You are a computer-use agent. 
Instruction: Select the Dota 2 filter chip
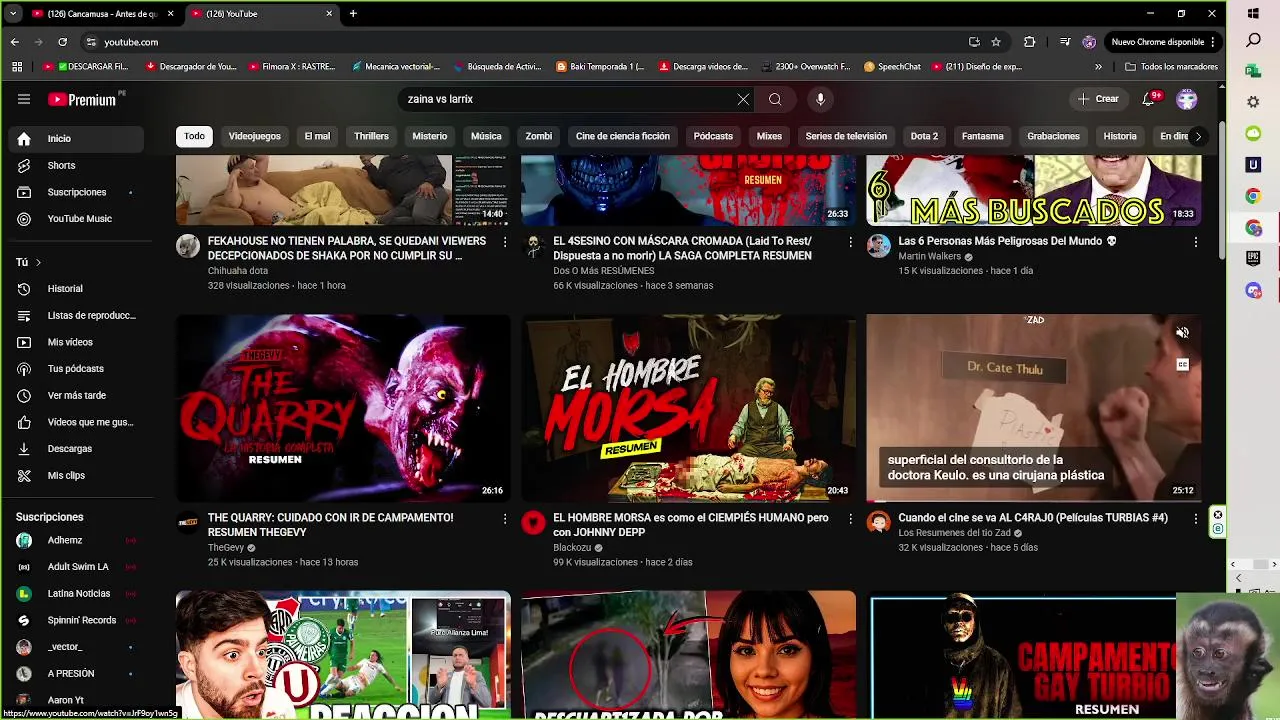924,136
